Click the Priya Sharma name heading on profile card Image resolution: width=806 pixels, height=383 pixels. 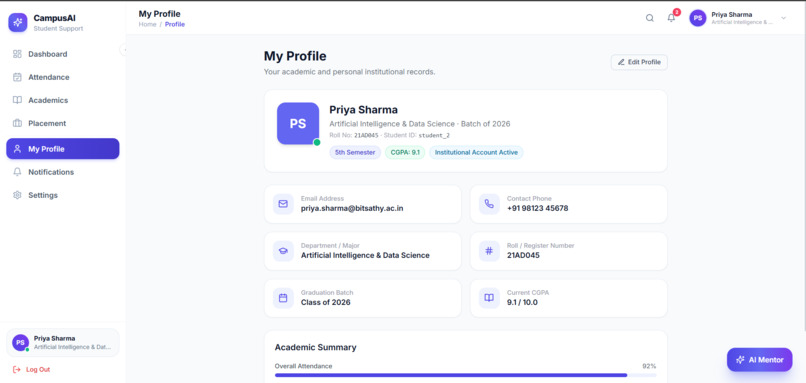point(363,110)
